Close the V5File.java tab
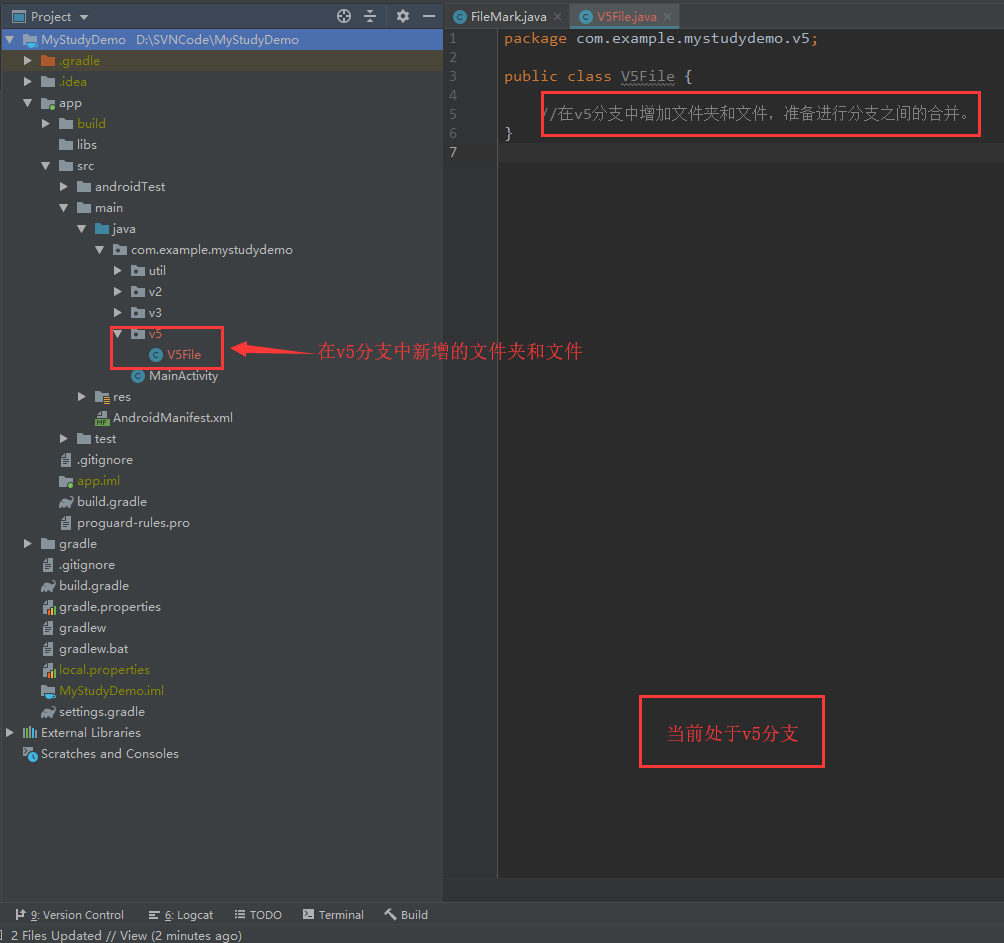 tap(668, 17)
